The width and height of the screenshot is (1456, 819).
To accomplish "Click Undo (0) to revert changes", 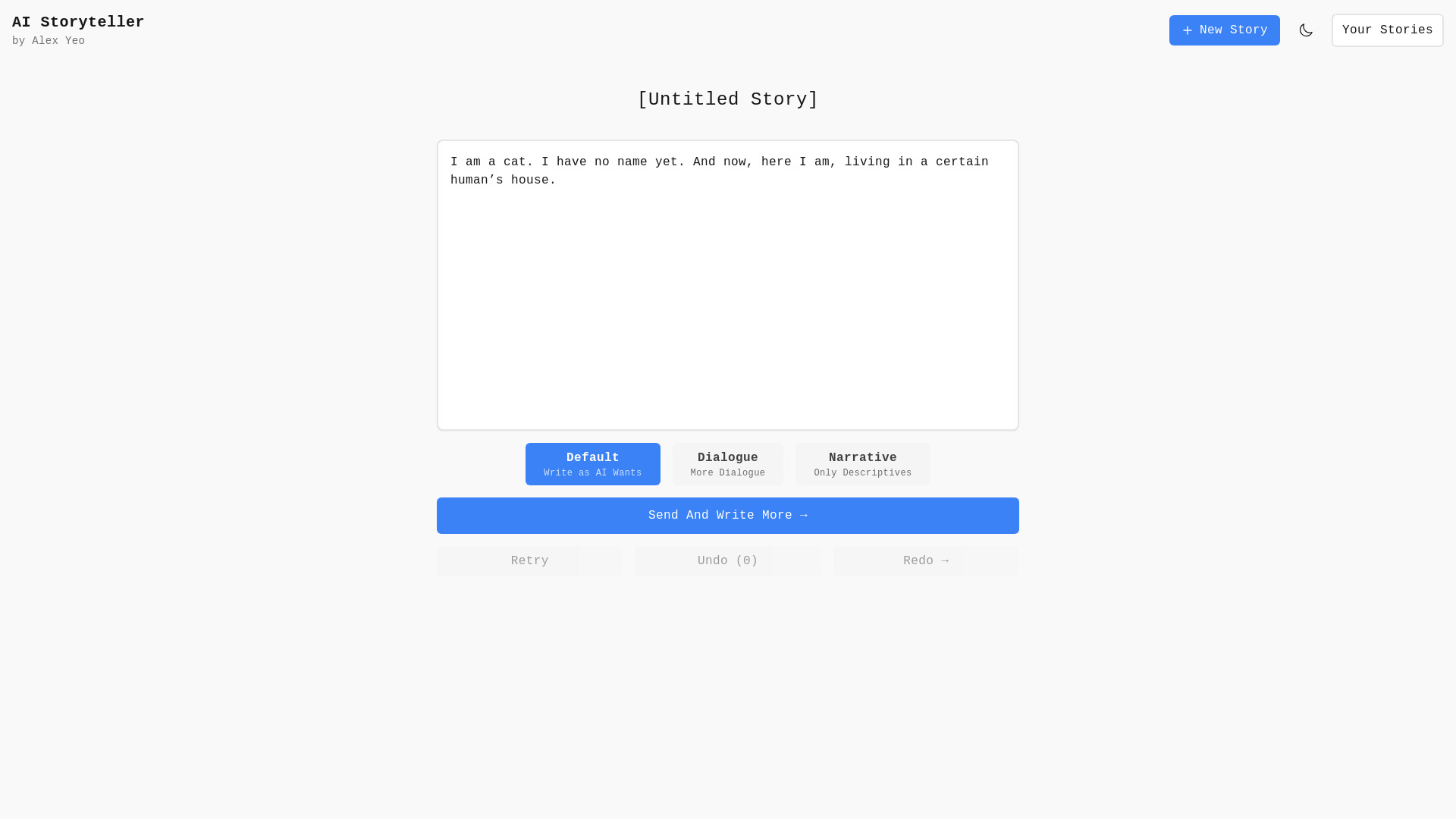I will [728, 560].
